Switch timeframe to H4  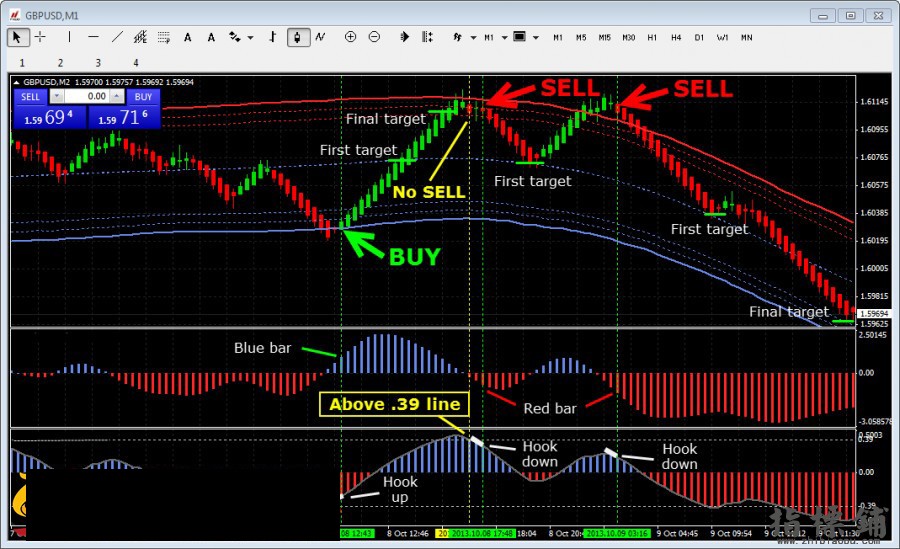pyautogui.click(x=676, y=37)
